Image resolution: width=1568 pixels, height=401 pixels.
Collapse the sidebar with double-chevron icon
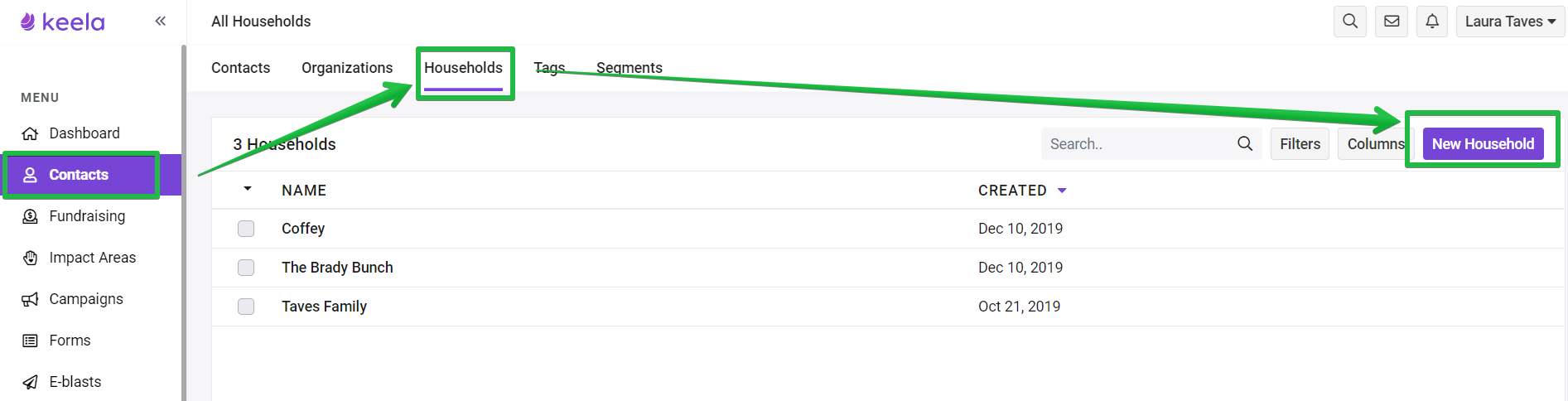pyautogui.click(x=161, y=21)
